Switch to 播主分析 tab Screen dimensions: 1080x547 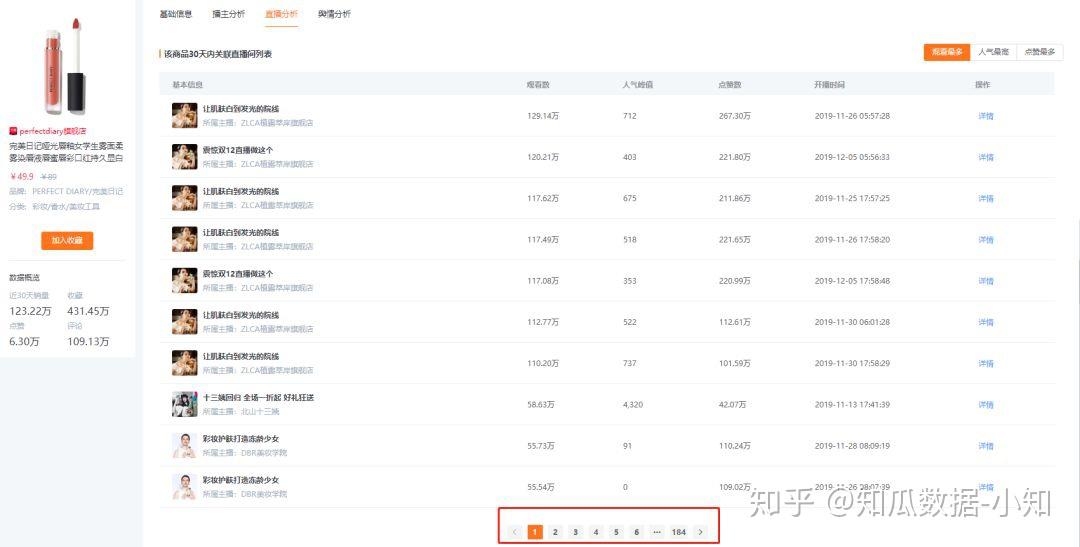229,14
